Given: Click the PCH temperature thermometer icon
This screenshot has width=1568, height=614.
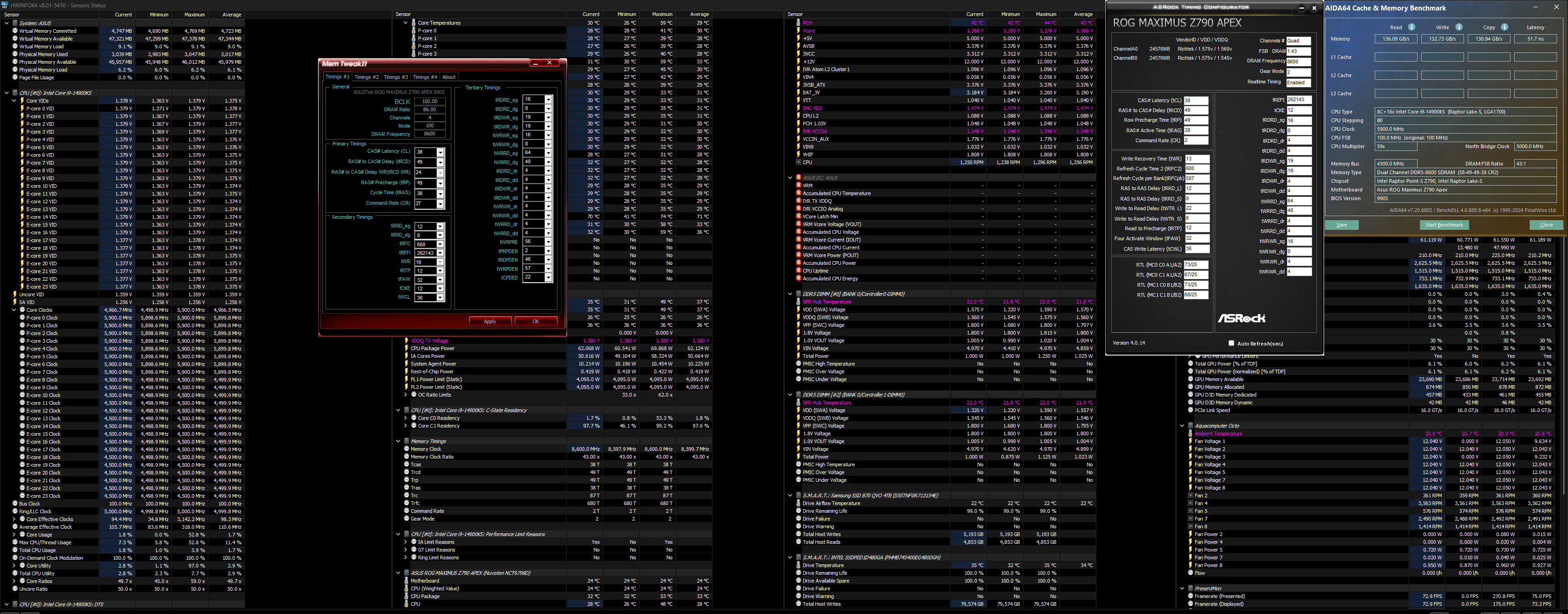Looking at the screenshot, I should pyautogui.click(x=798, y=22).
